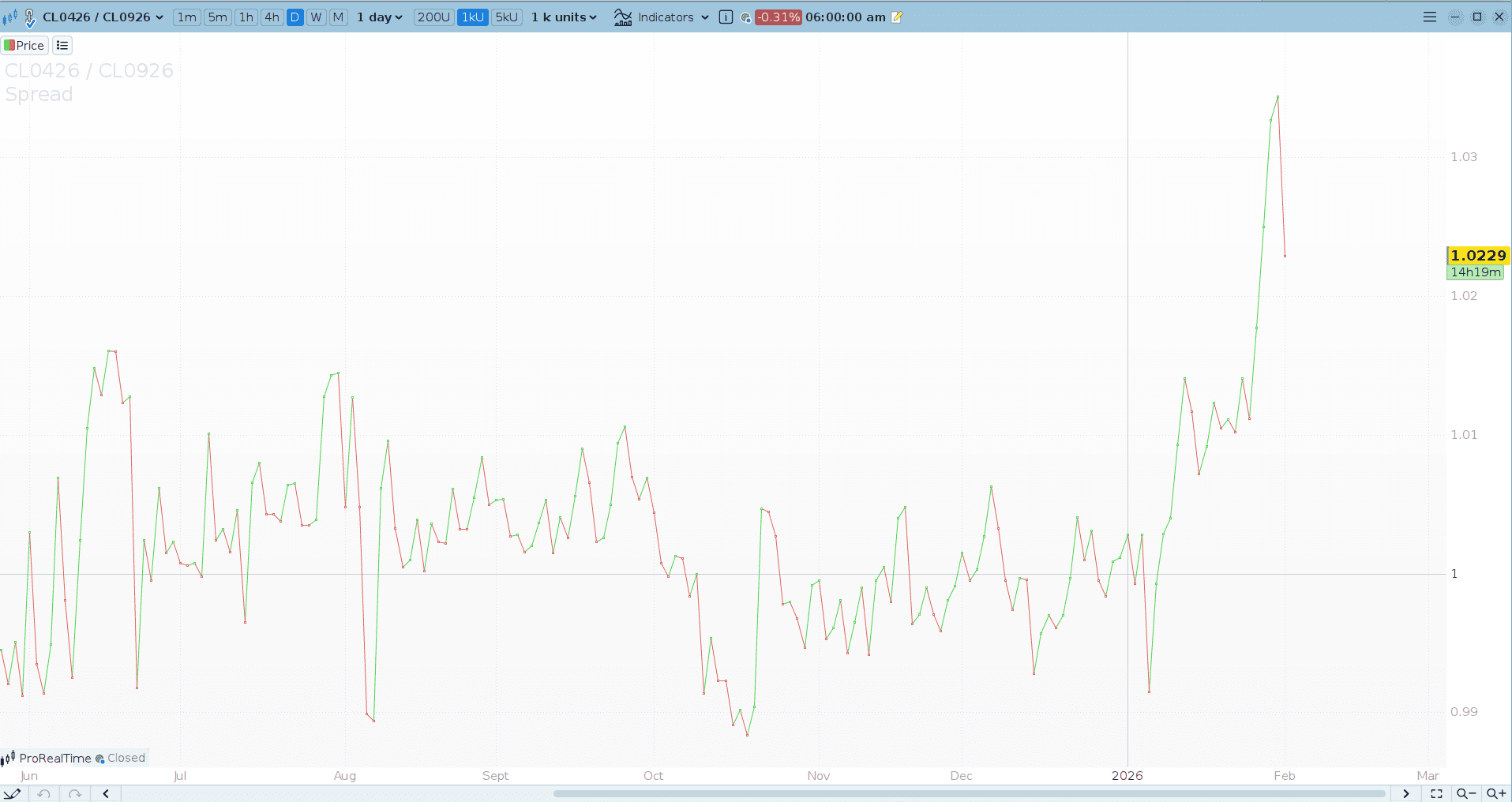Click the zoom in magnifier icon
The image size is (1512, 802).
point(1496,793)
